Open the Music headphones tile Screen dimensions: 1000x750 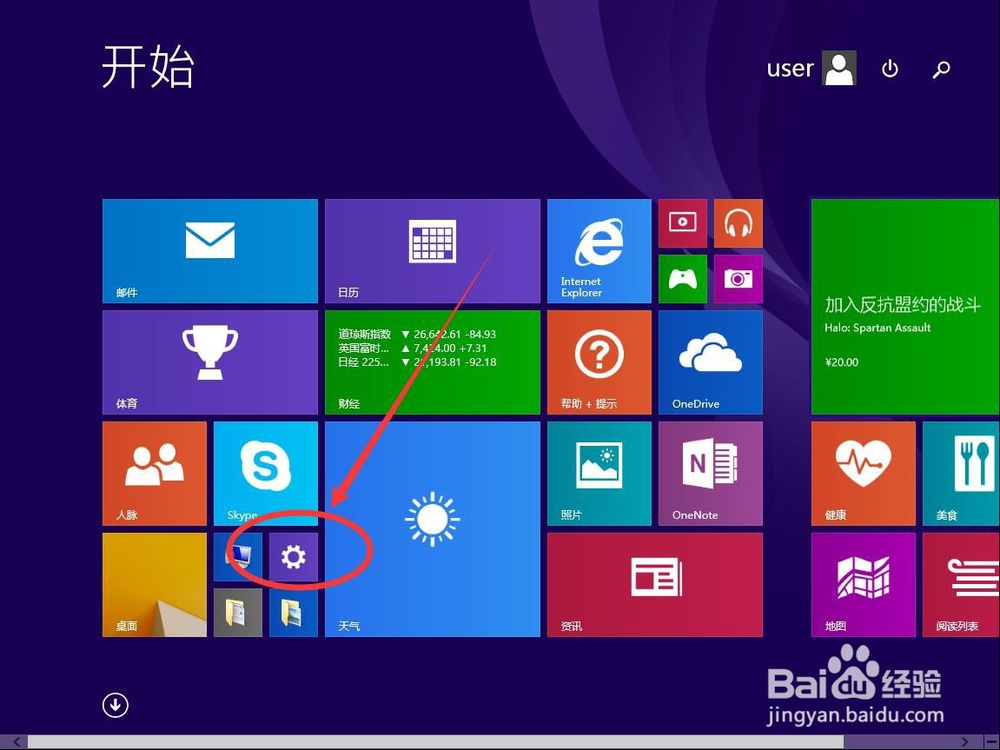pos(738,223)
